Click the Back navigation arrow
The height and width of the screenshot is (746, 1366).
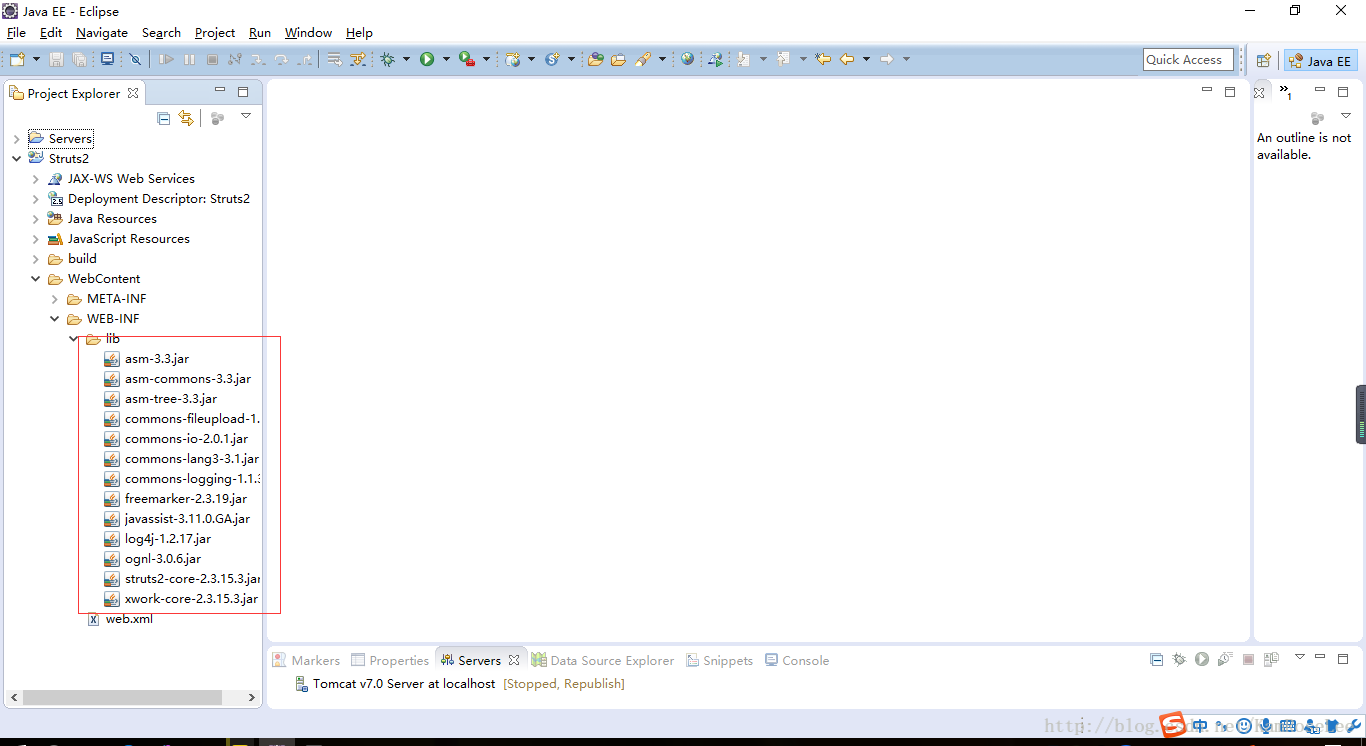847,59
